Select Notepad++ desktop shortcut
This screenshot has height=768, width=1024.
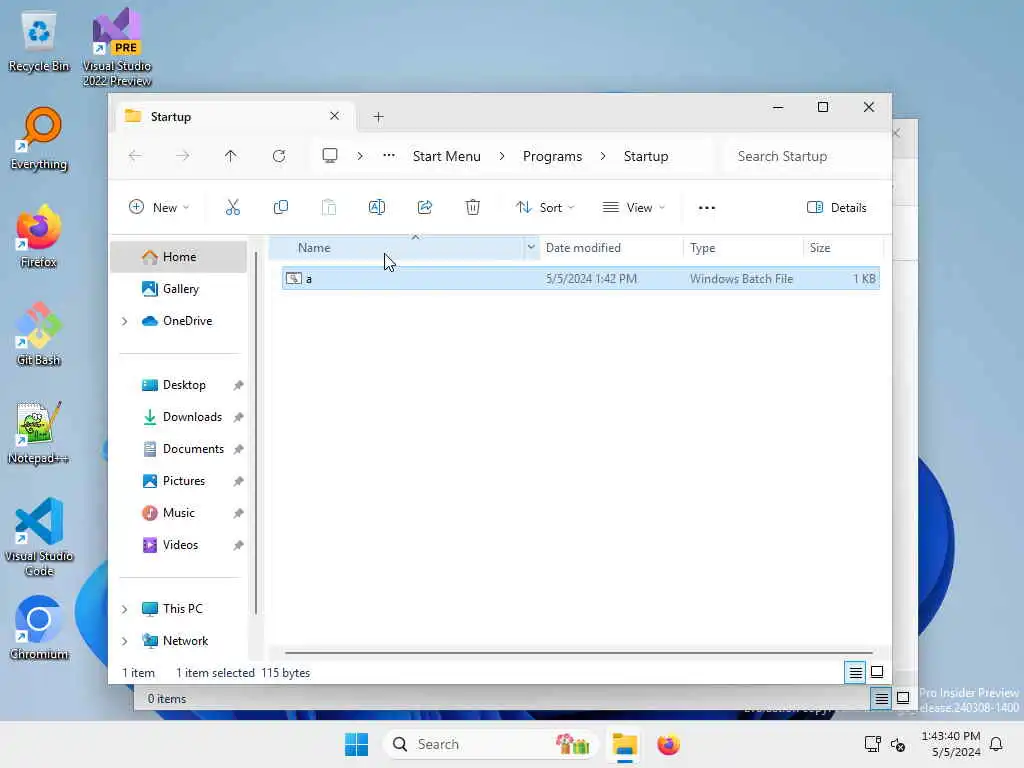click(39, 433)
